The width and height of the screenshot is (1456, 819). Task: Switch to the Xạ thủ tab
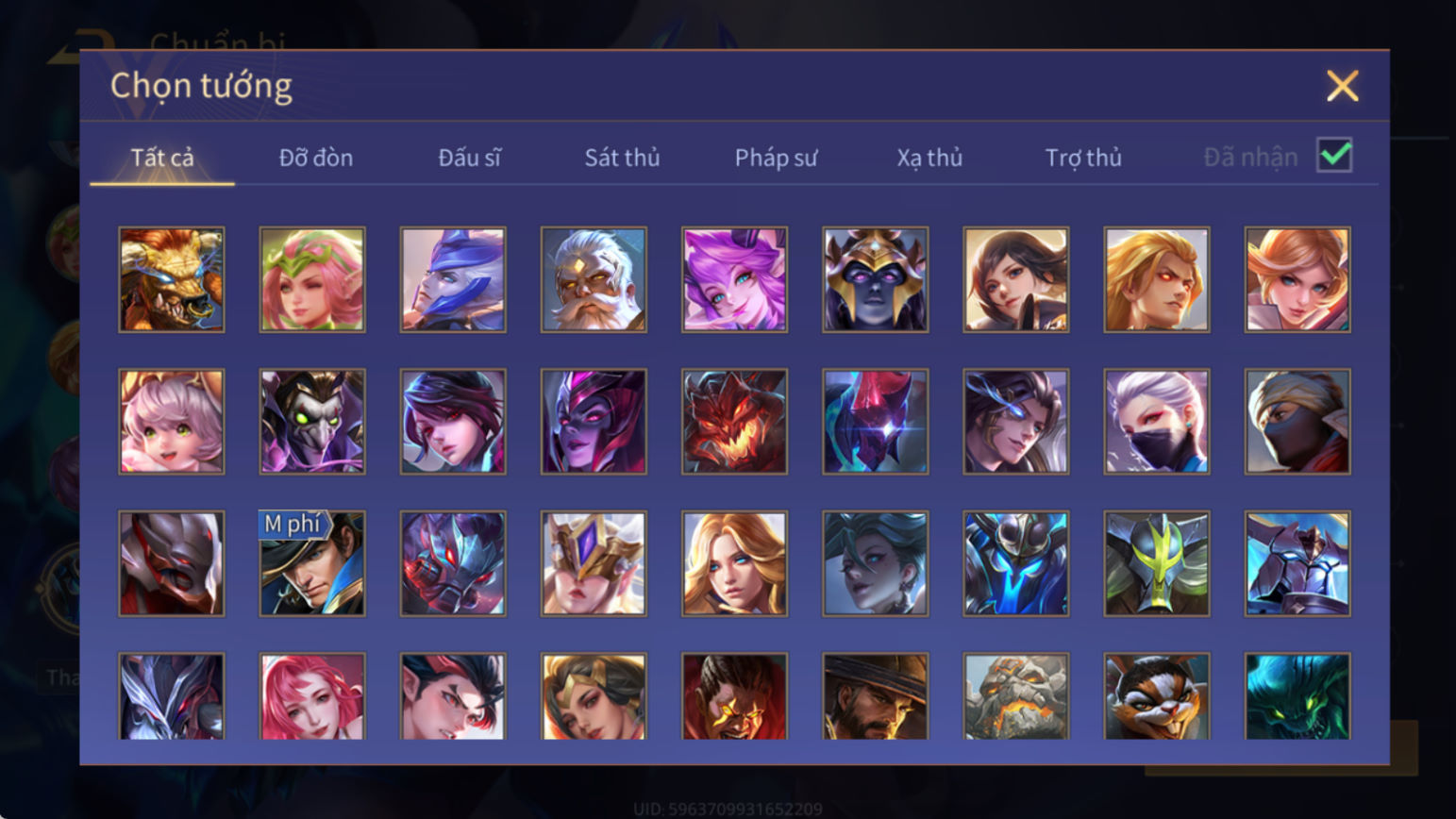[x=929, y=158]
